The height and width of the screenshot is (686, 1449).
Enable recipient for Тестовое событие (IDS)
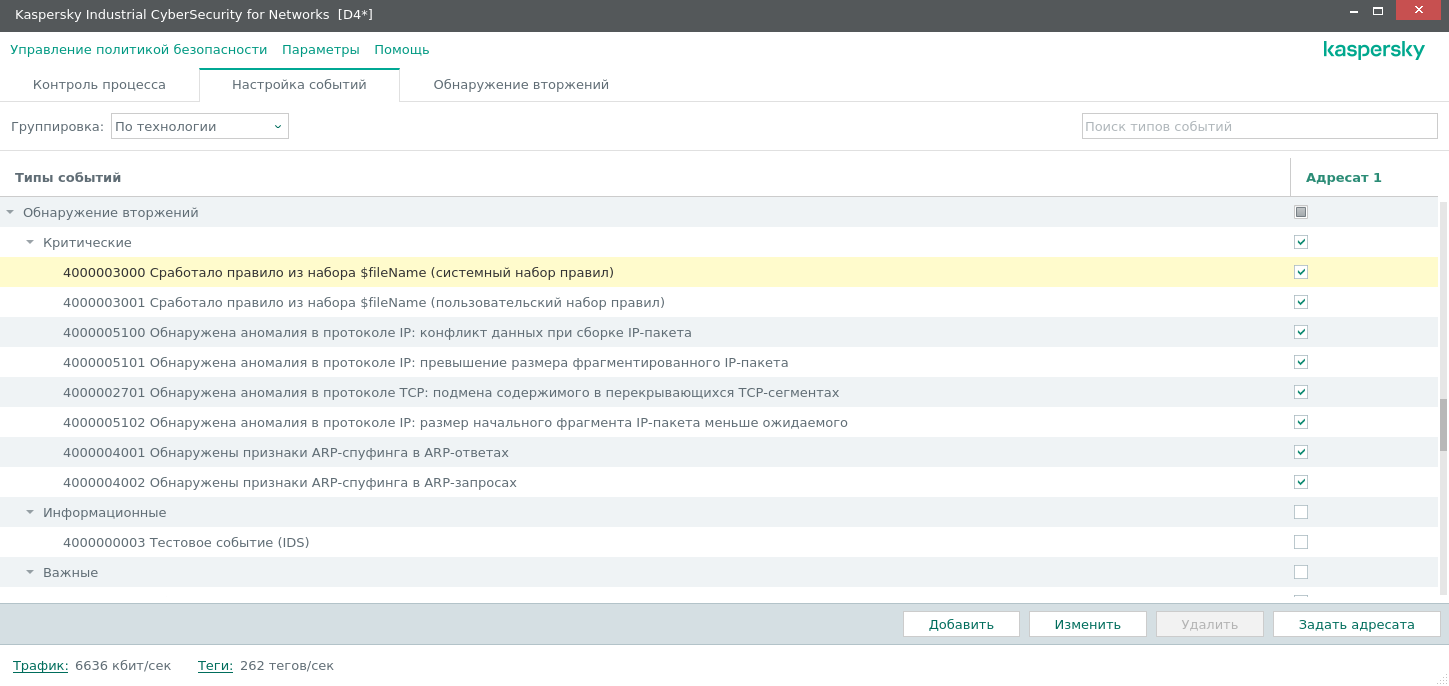[1300, 542]
